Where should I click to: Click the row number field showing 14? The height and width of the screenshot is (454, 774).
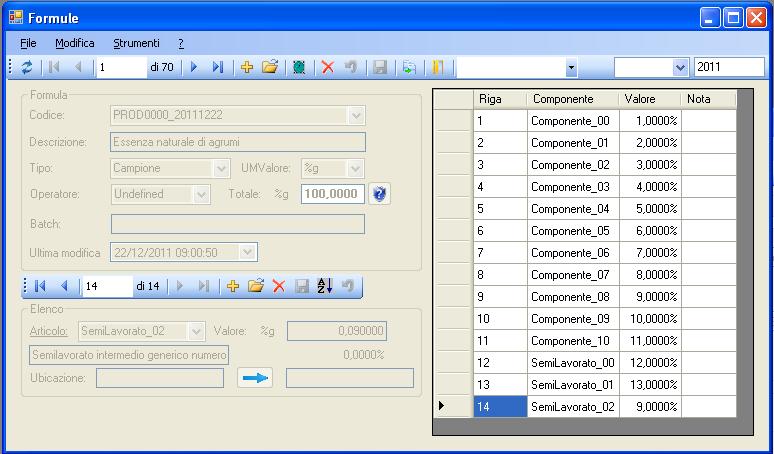[108, 286]
